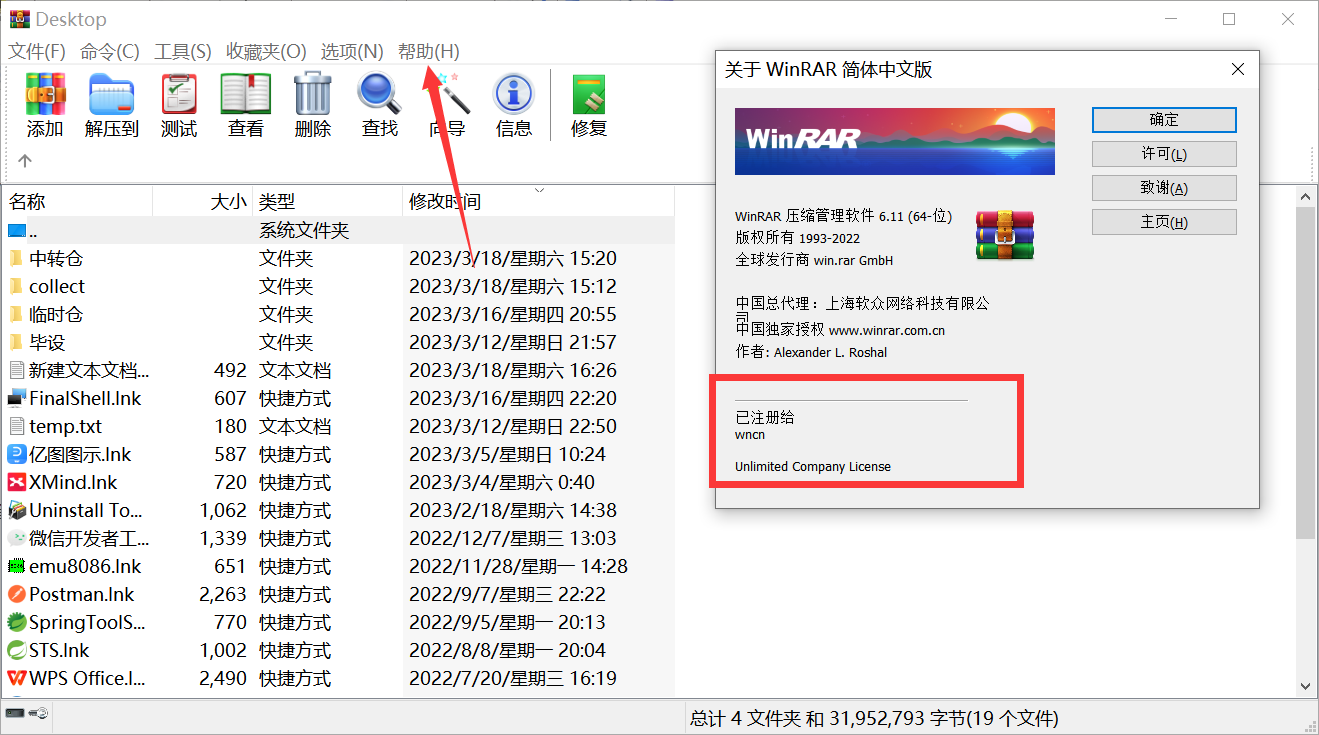
Task: Click the 查找 (Find) magnifier icon
Action: coord(379,94)
